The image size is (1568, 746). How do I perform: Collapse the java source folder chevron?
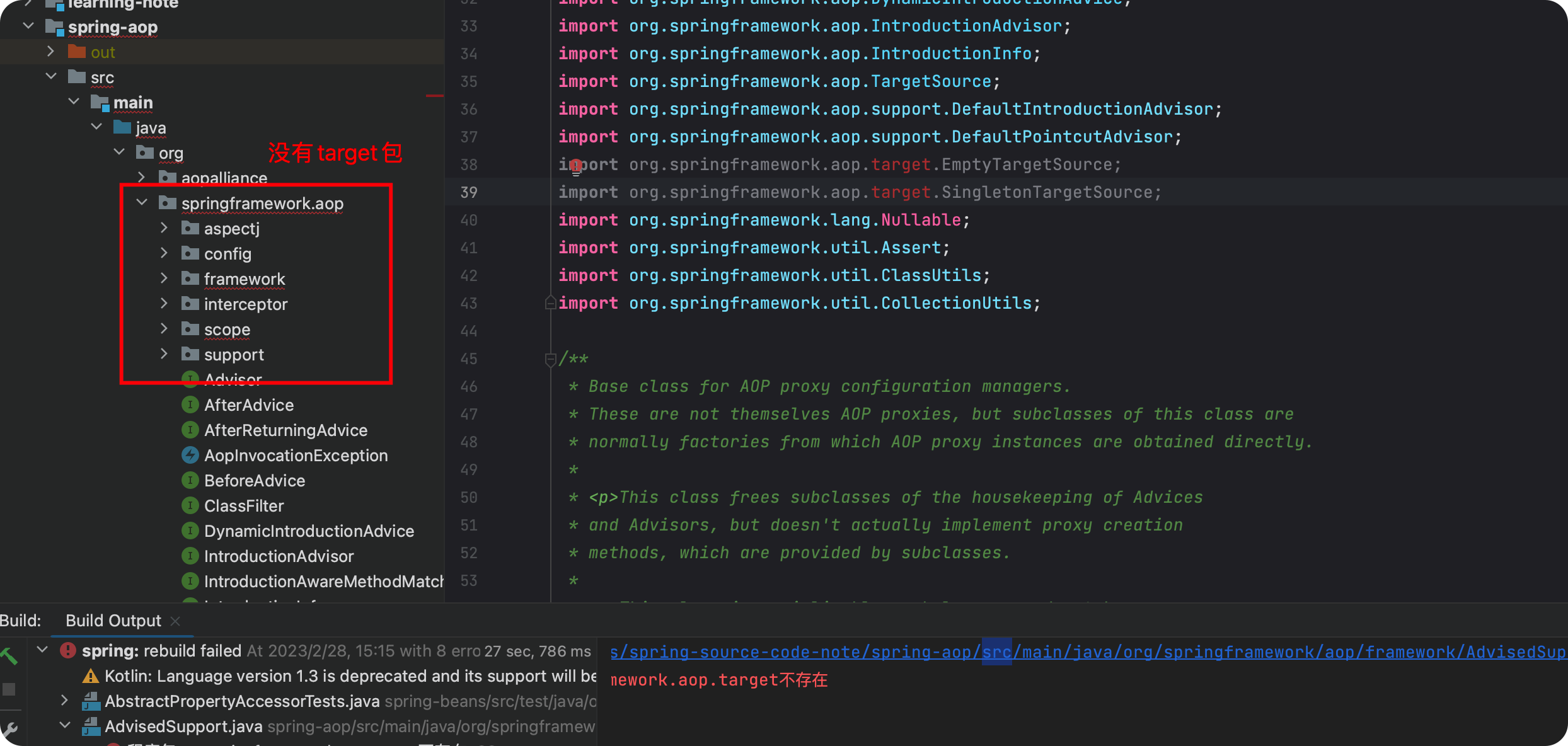pos(96,127)
